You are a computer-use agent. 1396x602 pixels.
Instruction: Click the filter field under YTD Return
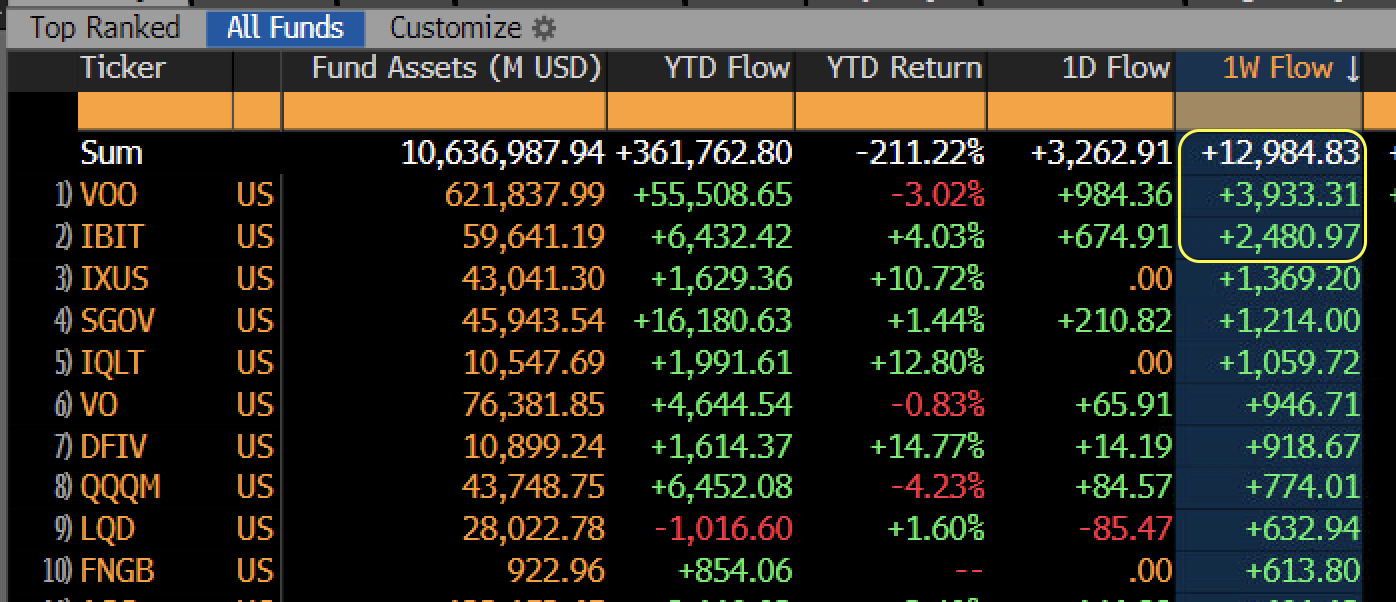pyautogui.click(x=890, y=110)
